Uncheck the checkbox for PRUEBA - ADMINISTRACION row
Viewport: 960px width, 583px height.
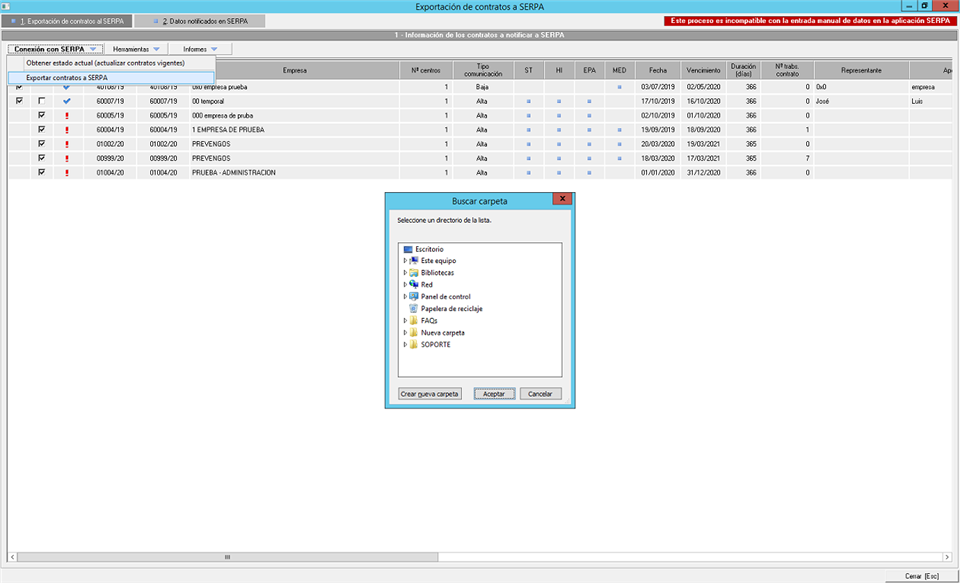pos(41,172)
